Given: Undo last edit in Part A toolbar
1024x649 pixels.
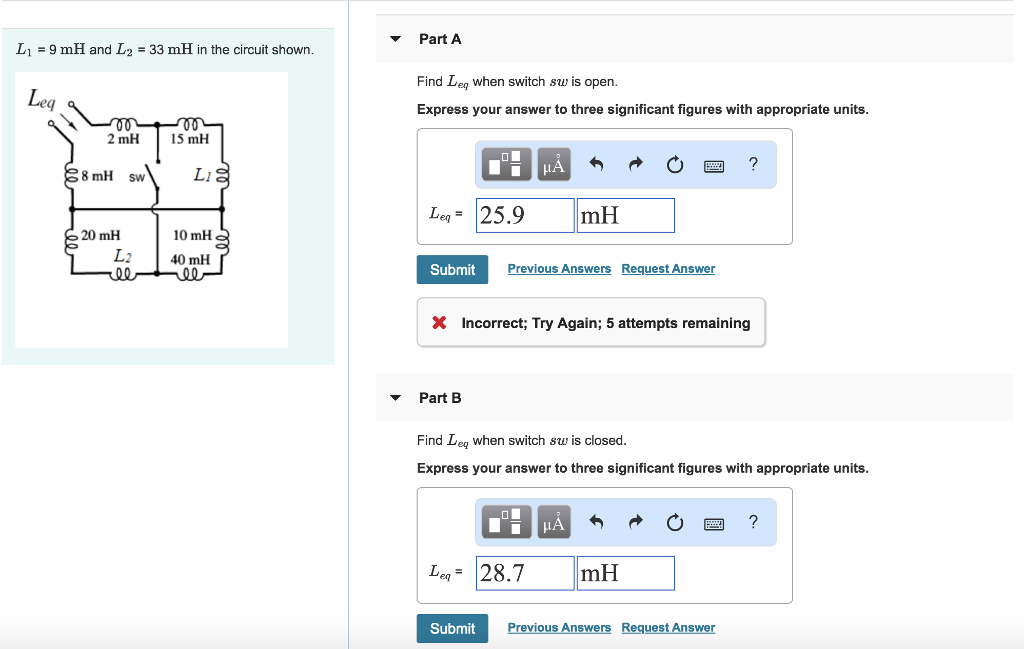Looking at the screenshot, I should (596, 164).
